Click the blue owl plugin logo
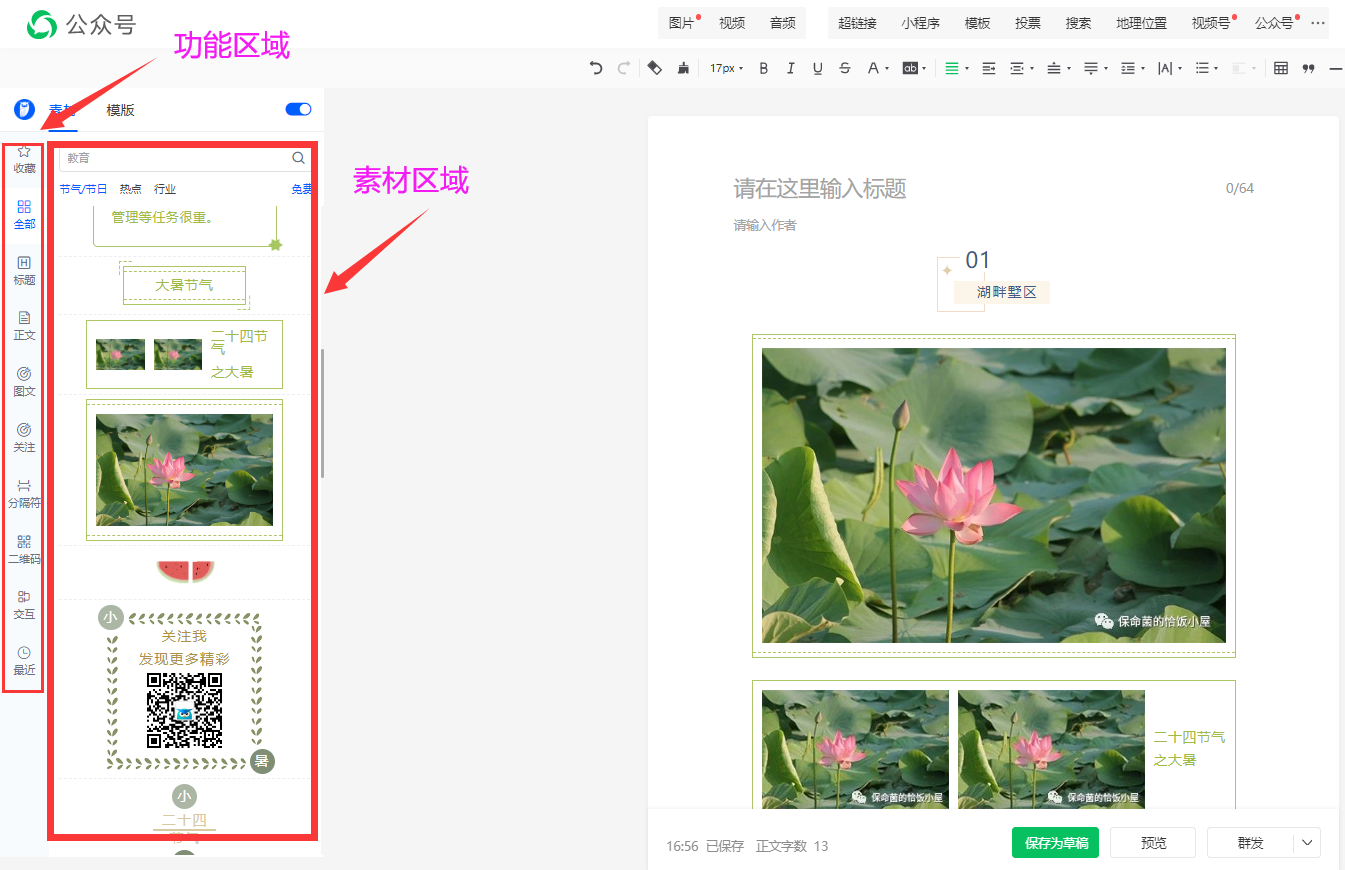This screenshot has height=870, width=1345. coord(24,109)
